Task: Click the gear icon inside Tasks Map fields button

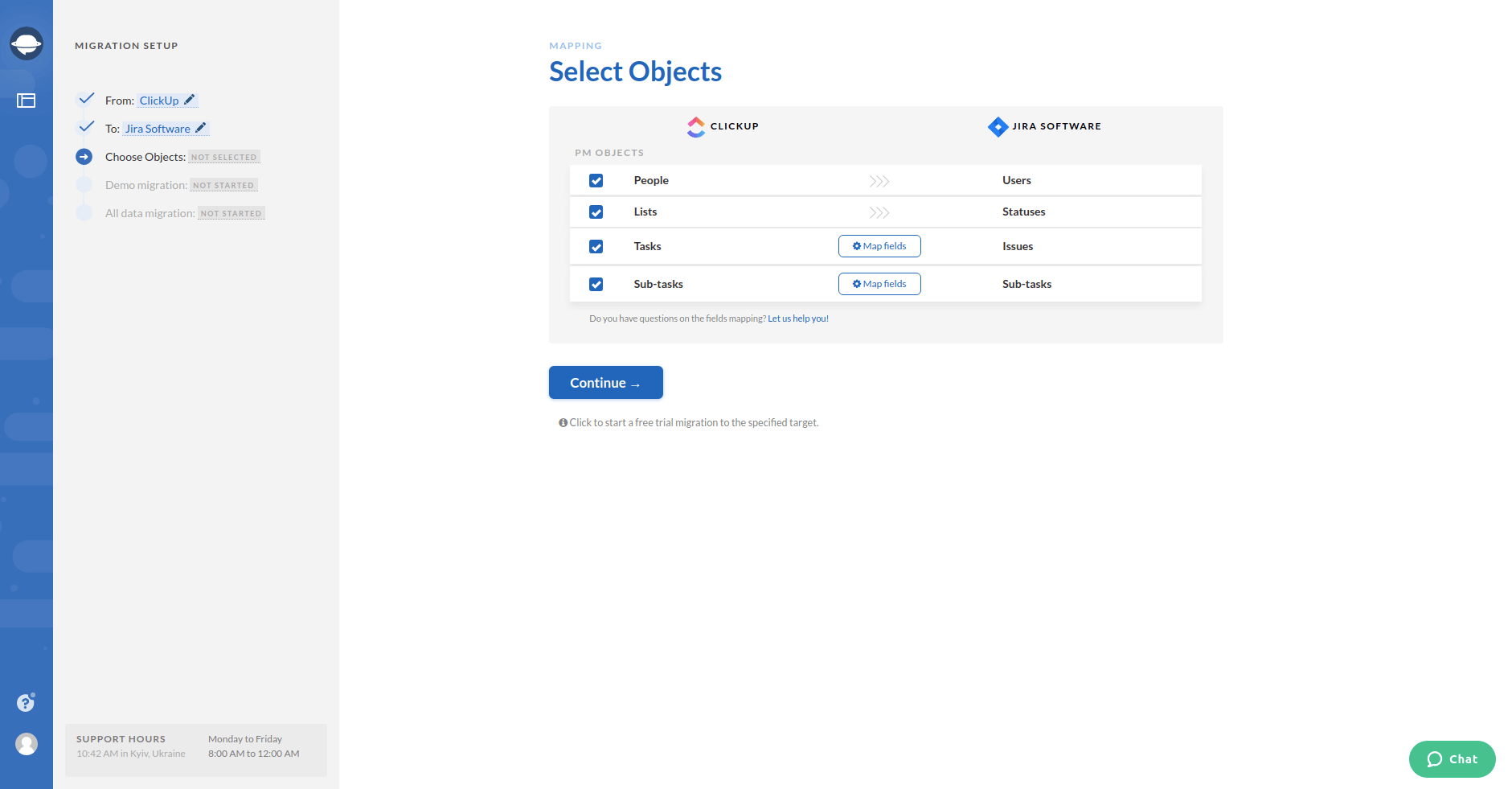Action: (855, 246)
